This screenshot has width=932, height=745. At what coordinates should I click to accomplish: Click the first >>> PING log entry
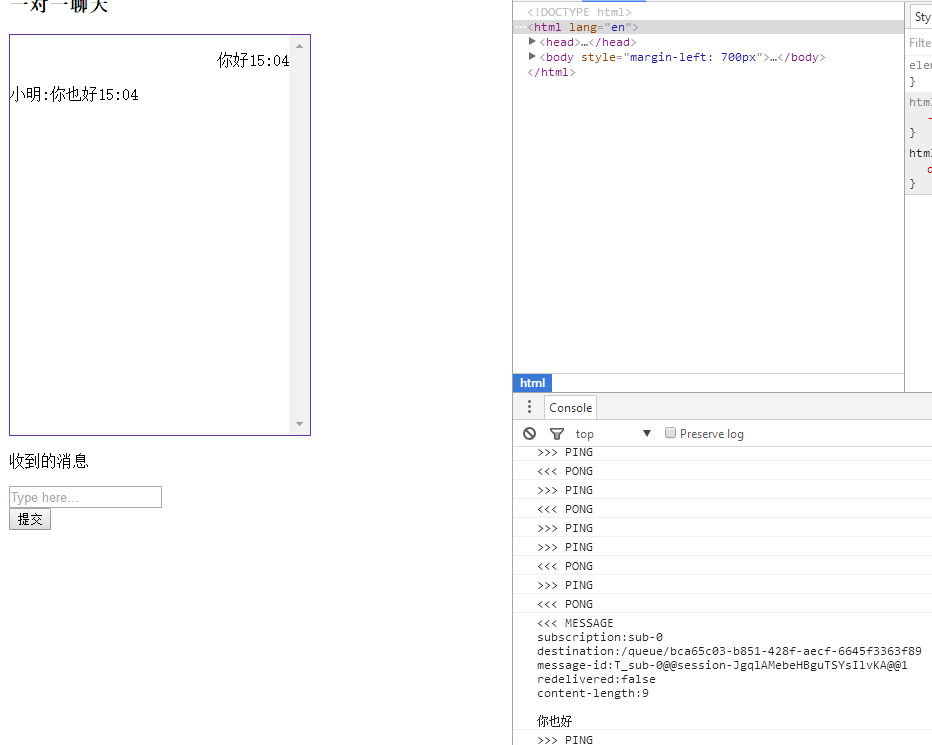click(565, 452)
